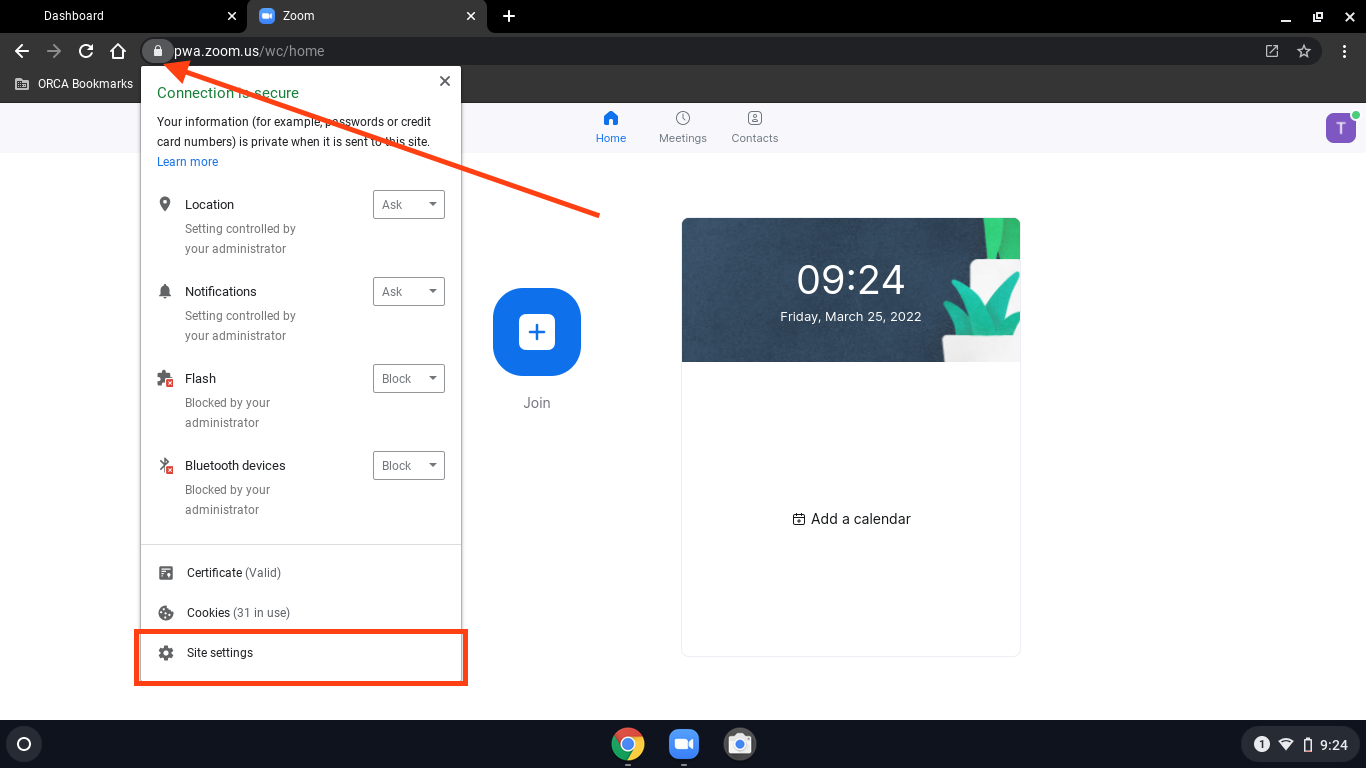Open Camera app from the shelf

point(740,744)
